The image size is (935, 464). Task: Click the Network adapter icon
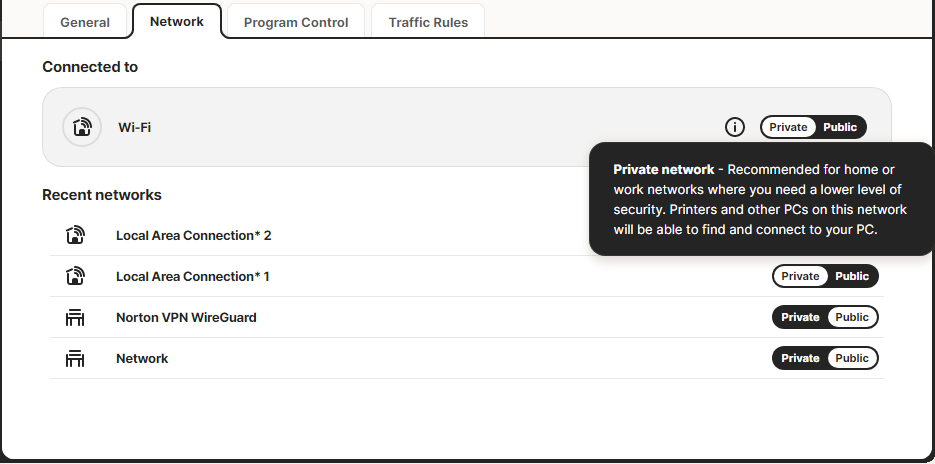click(x=75, y=358)
